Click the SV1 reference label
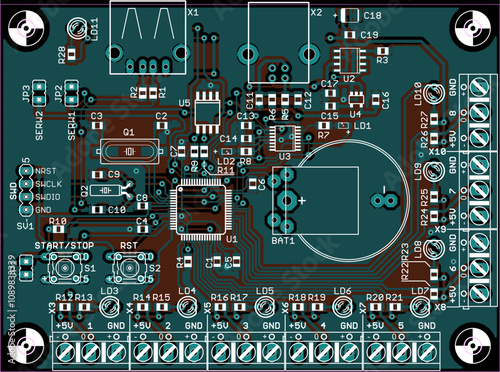This screenshot has height=372, width=500. 25,226
